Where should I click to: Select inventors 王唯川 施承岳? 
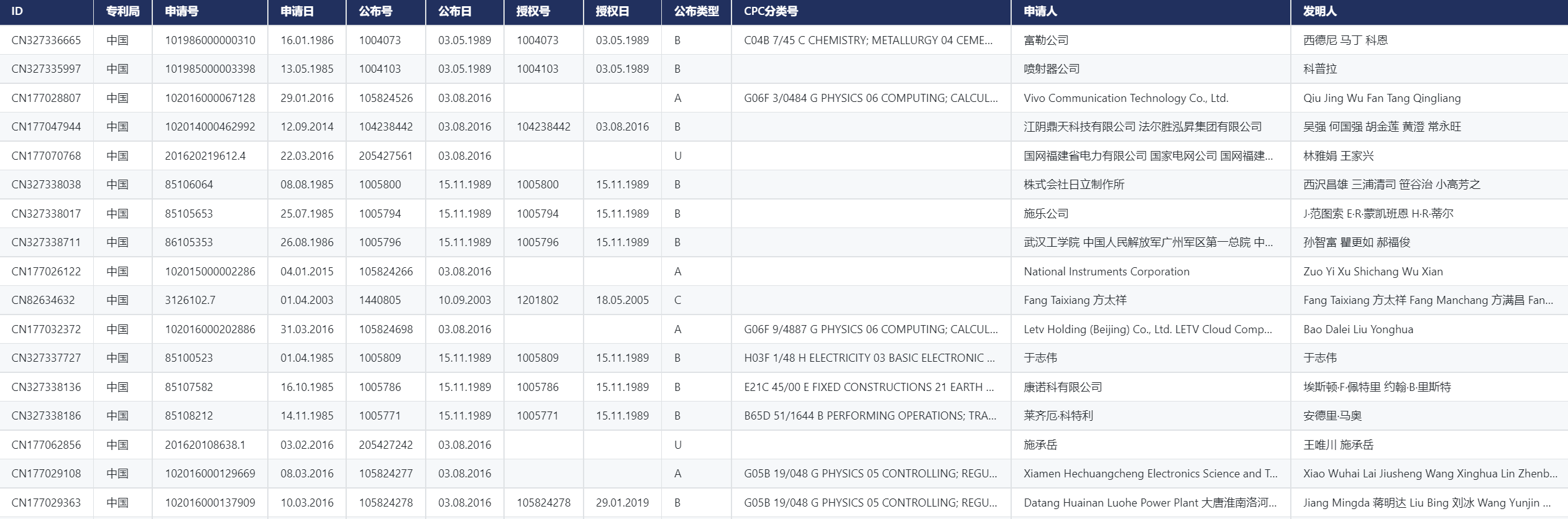(x=1339, y=445)
